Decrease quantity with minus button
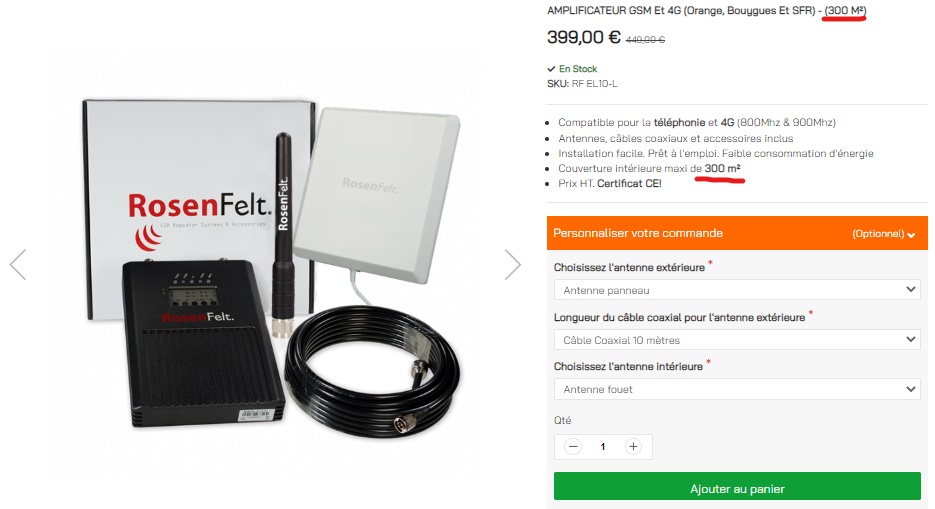Viewport: 935px width, 509px height. point(573,446)
